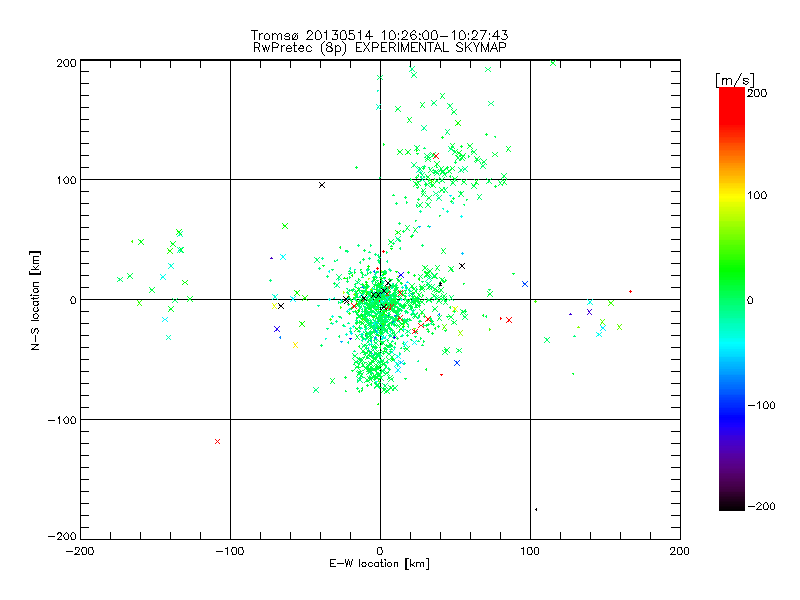800x600 pixels.
Task: Click the colorbar label "0" beside green
Action: (750, 301)
